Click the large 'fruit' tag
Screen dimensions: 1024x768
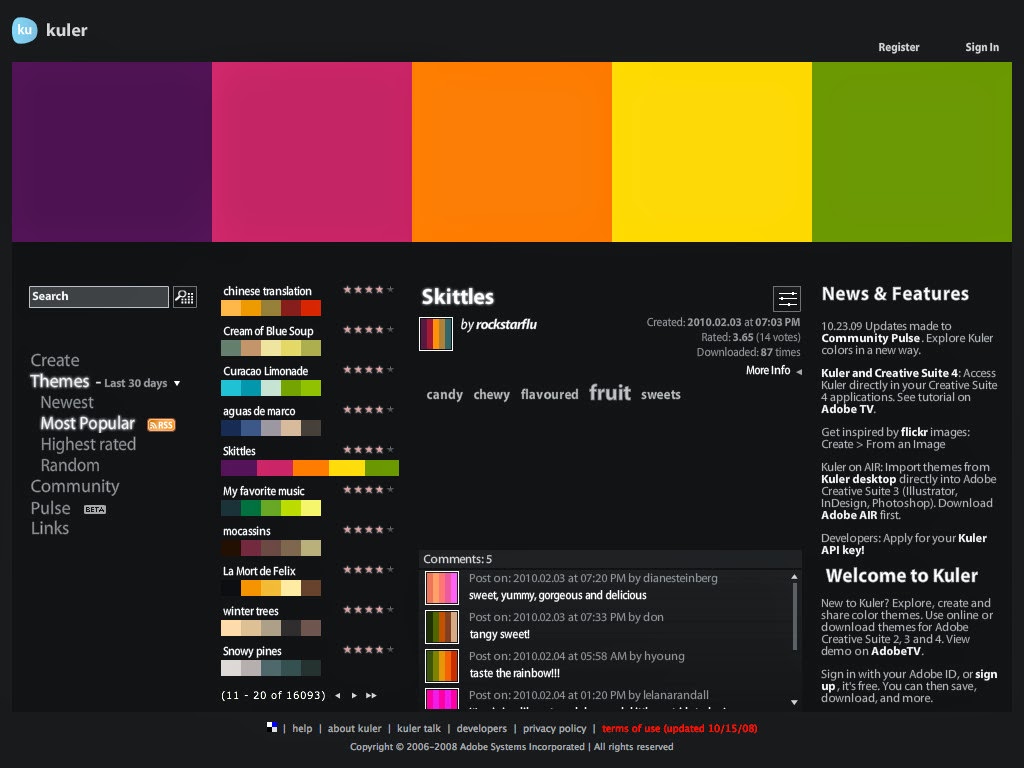pyautogui.click(x=609, y=392)
